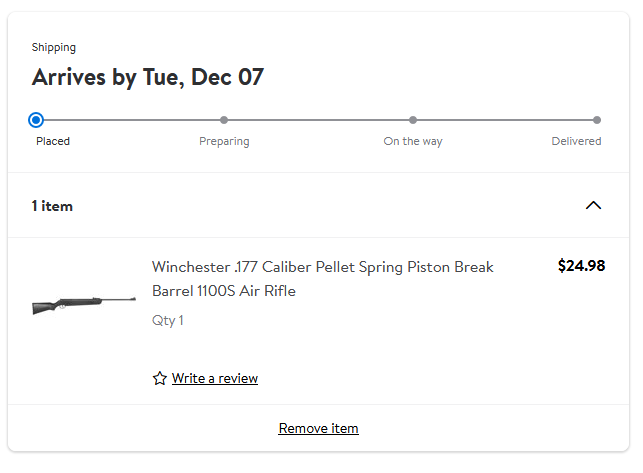This screenshot has height=473, width=643.
Task: Click the Placed status label
Action: click(53, 141)
